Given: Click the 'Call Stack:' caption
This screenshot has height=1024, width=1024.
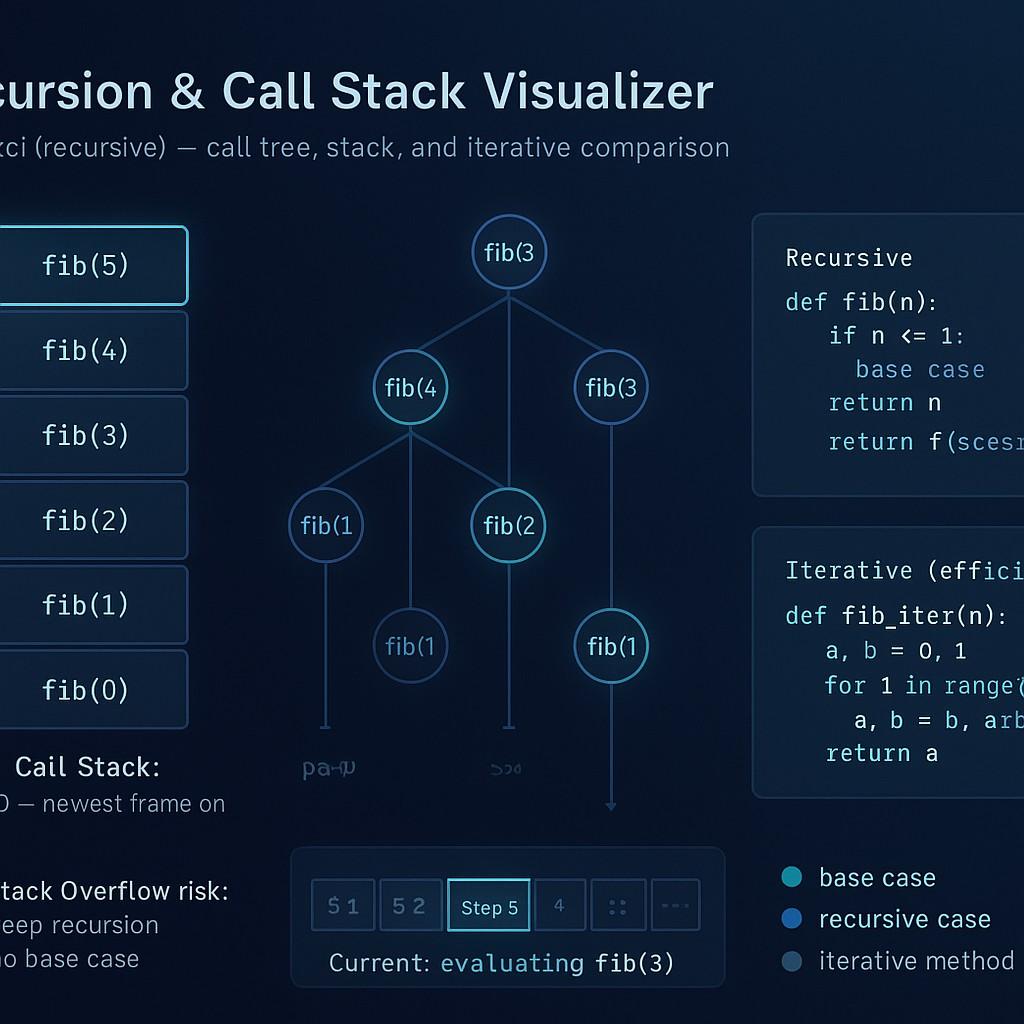Looking at the screenshot, I should click(88, 767).
